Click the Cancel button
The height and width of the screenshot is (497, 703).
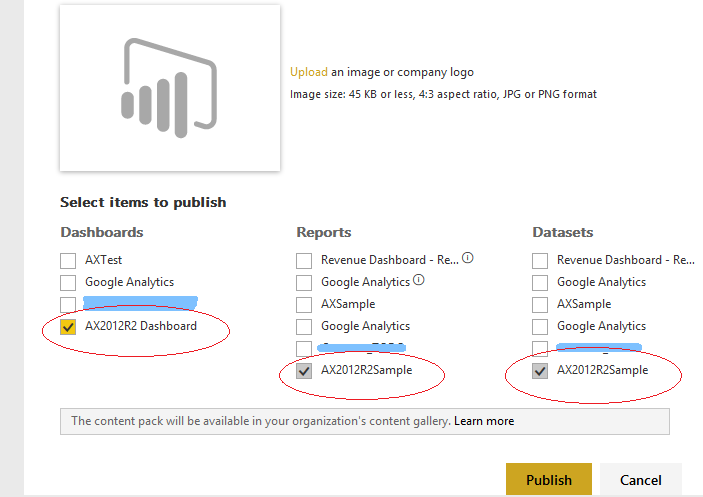click(x=641, y=480)
